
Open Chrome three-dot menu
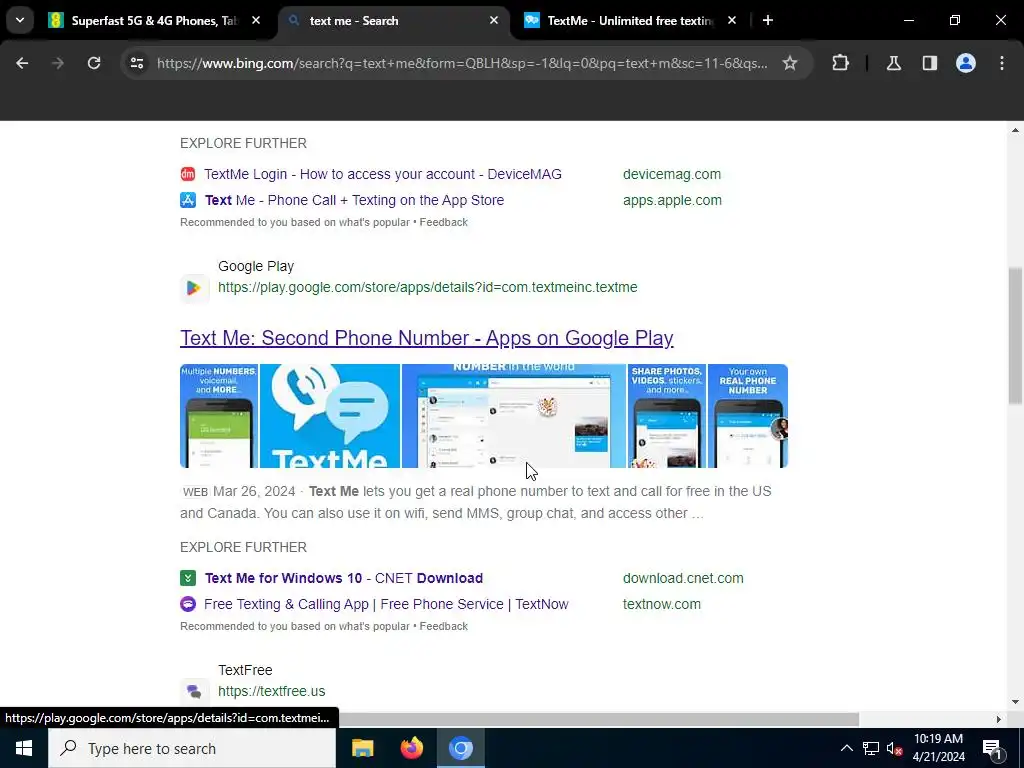pyautogui.click(x=1002, y=63)
